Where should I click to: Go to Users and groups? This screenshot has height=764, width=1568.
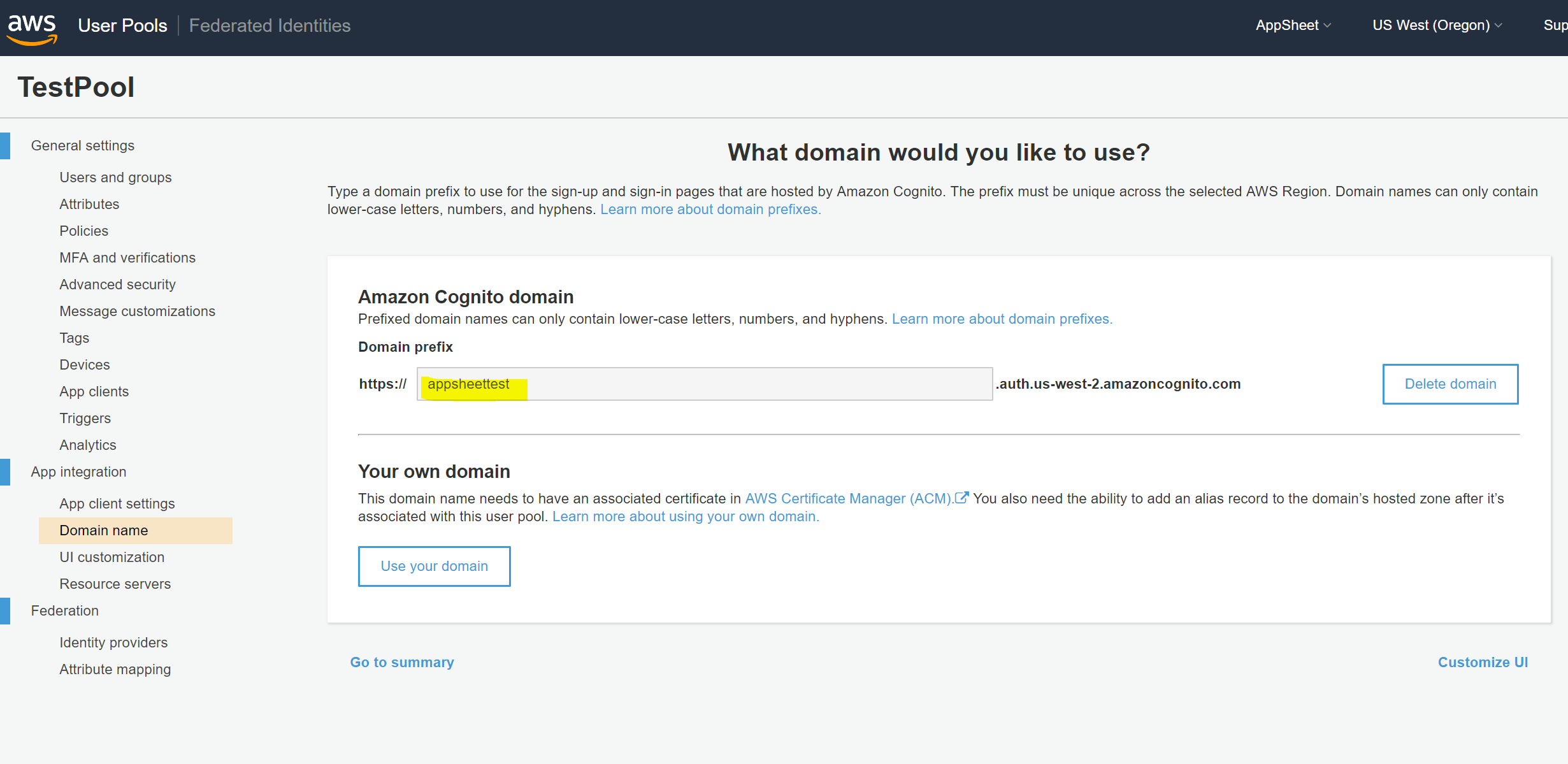(115, 177)
